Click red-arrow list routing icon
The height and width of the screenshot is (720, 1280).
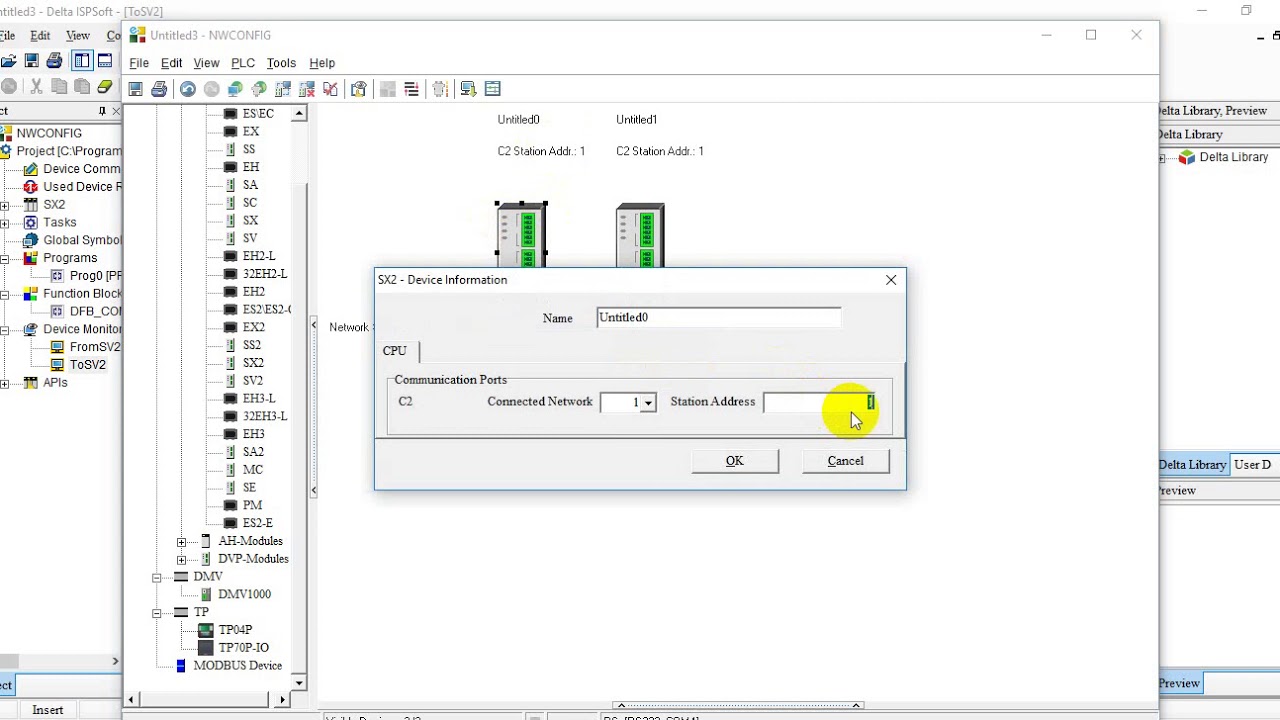411,89
